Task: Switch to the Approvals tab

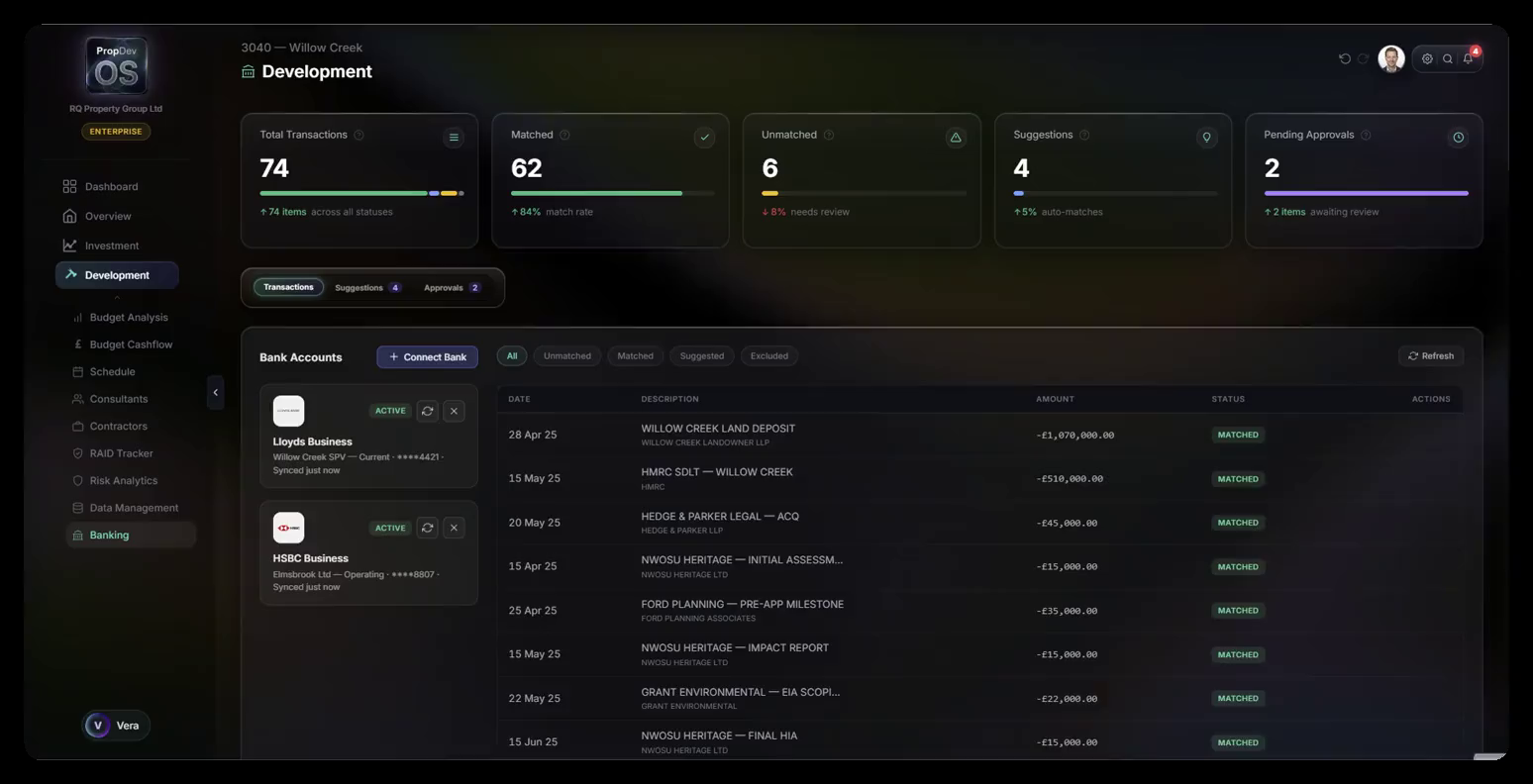Action: (x=452, y=288)
